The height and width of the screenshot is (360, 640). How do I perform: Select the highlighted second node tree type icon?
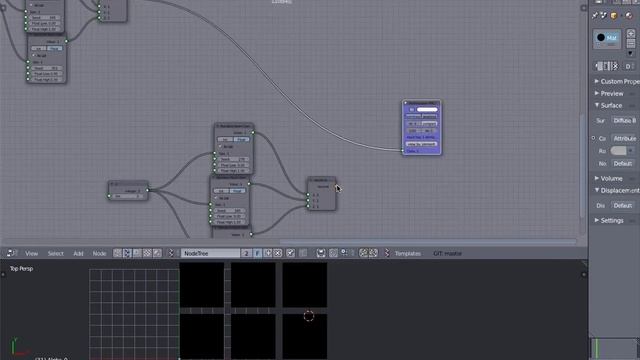[x=127, y=253]
